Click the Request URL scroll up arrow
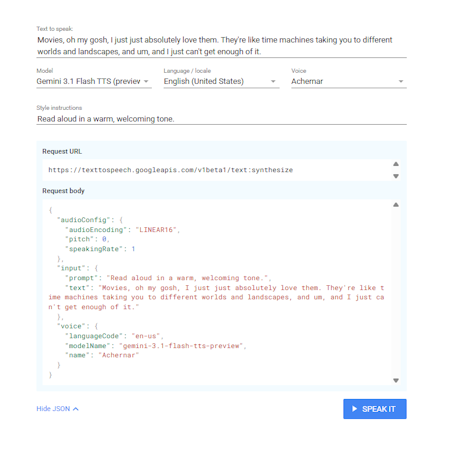Image resolution: width=451 pixels, height=450 pixels. [x=396, y=164]
